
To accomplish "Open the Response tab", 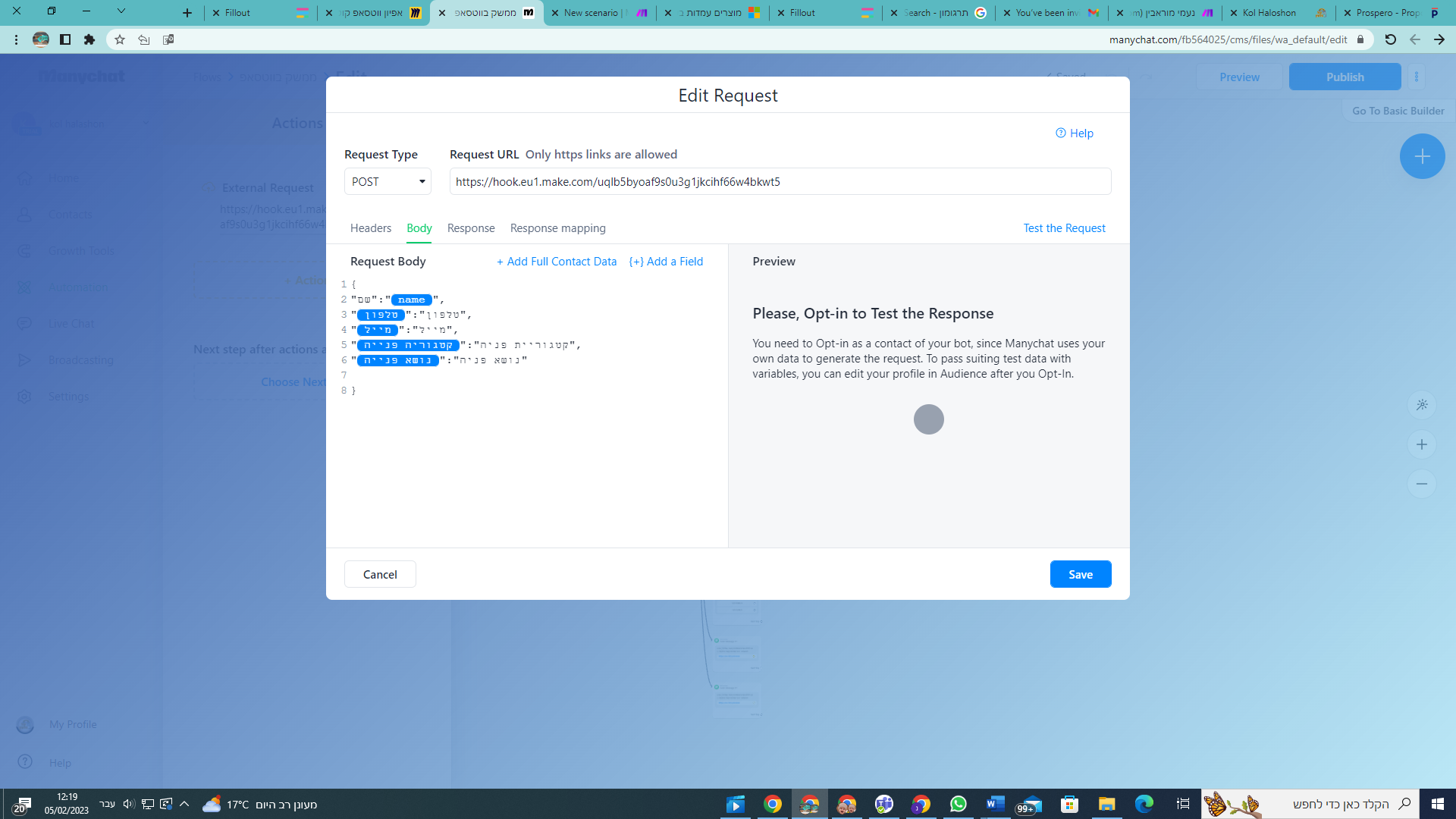I will tap(470, 228).
